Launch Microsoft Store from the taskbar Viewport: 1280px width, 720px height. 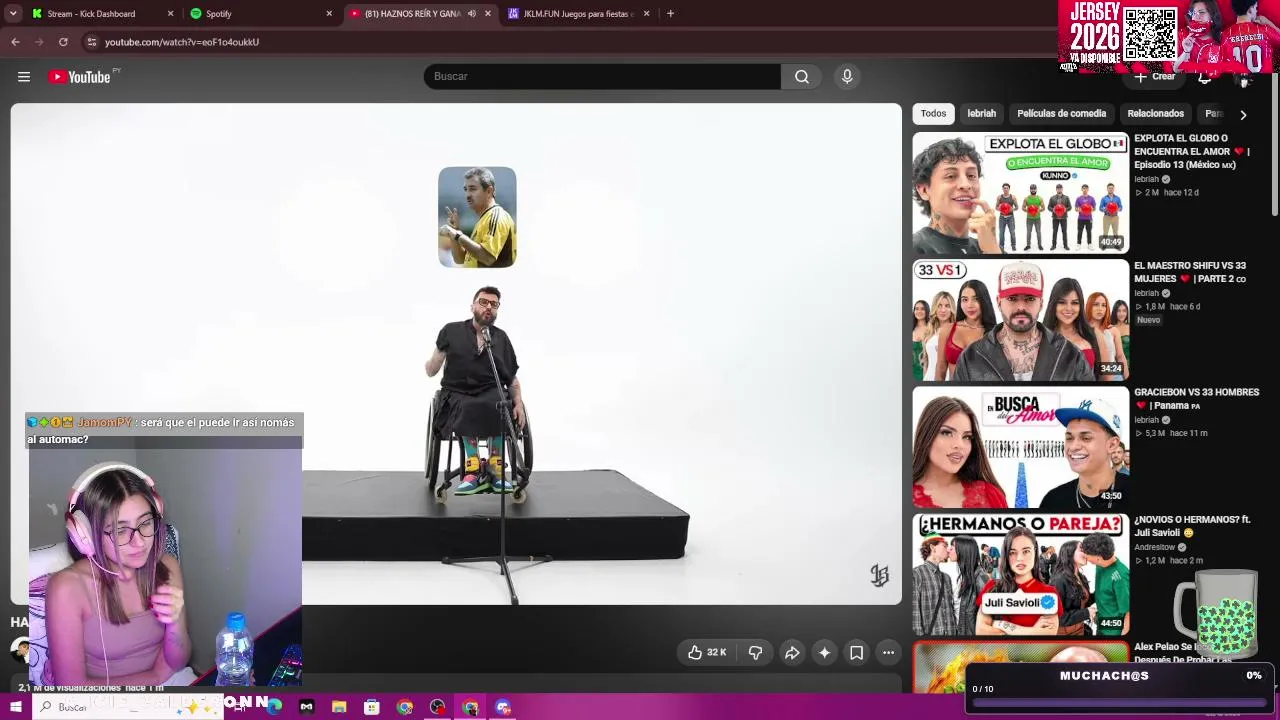[372, 707]
